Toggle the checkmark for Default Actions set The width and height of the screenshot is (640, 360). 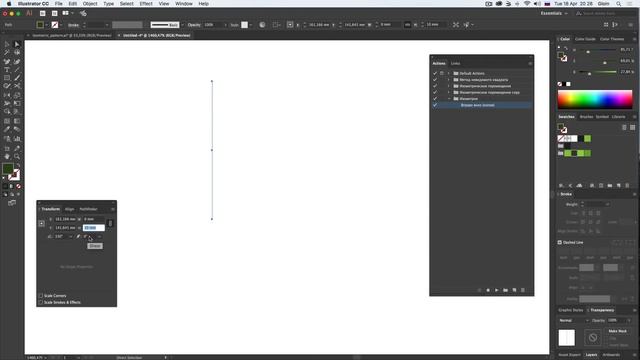(435, 73)
